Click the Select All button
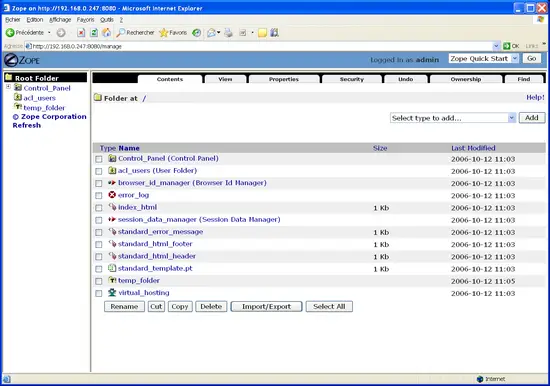 click(329, 306)
